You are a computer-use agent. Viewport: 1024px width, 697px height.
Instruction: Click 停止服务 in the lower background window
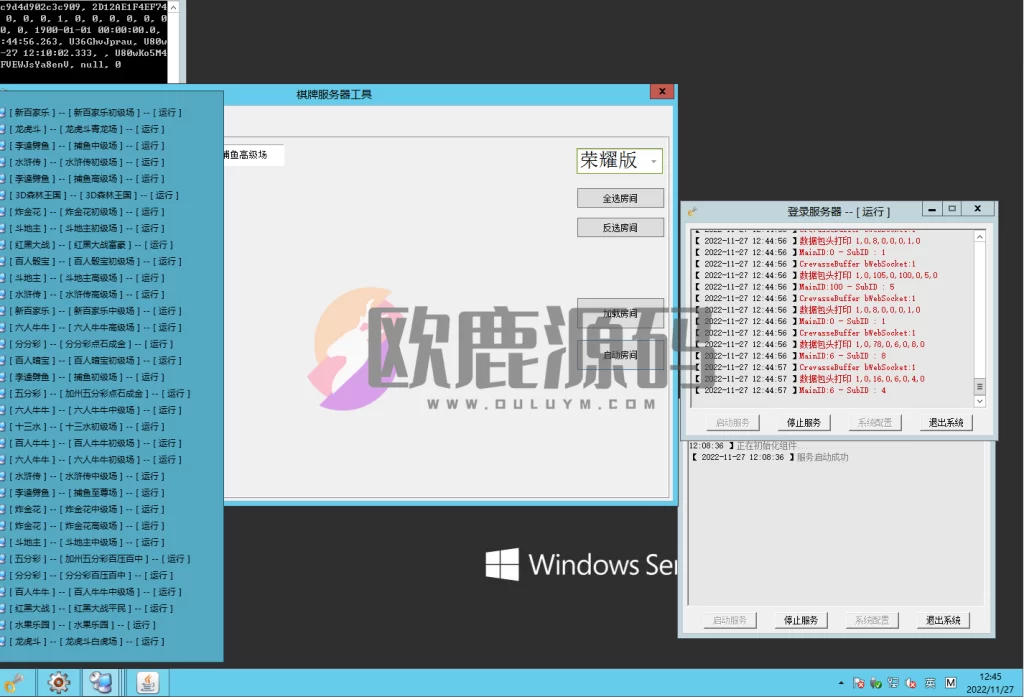click(801, 620)
